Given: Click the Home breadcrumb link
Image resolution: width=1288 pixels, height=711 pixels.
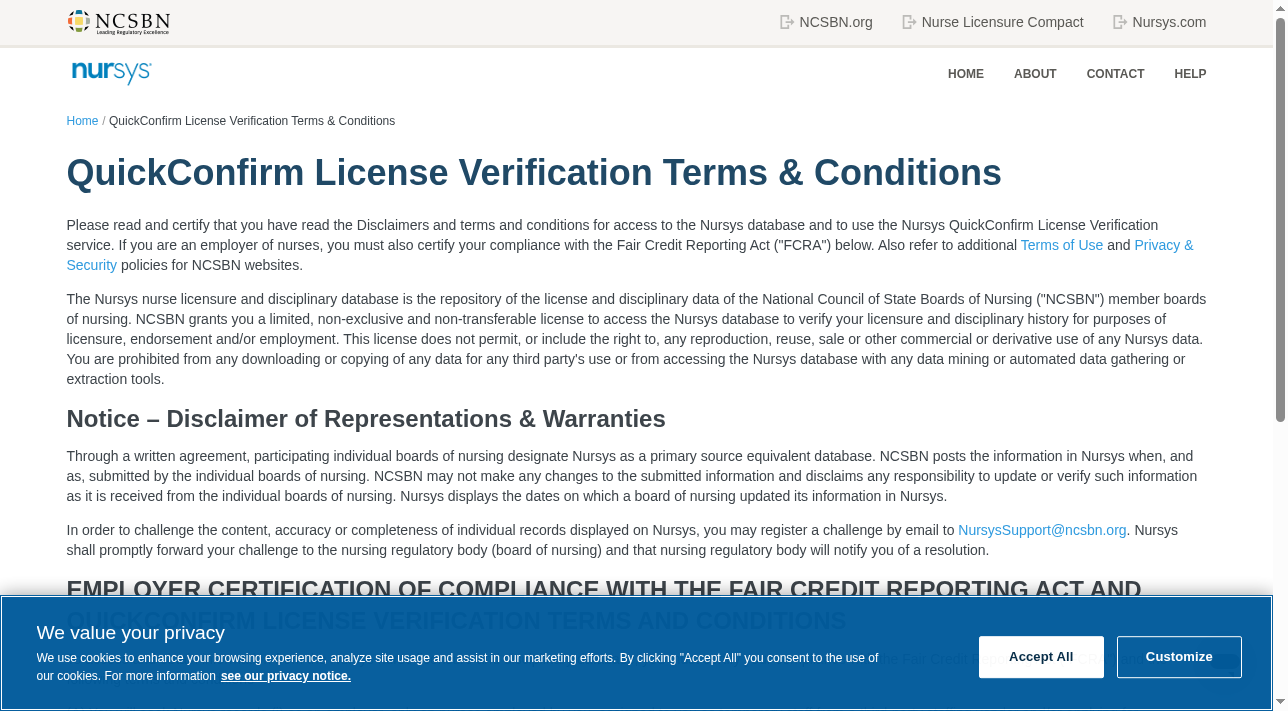Looking at the screenshot, I should [82, 121].
